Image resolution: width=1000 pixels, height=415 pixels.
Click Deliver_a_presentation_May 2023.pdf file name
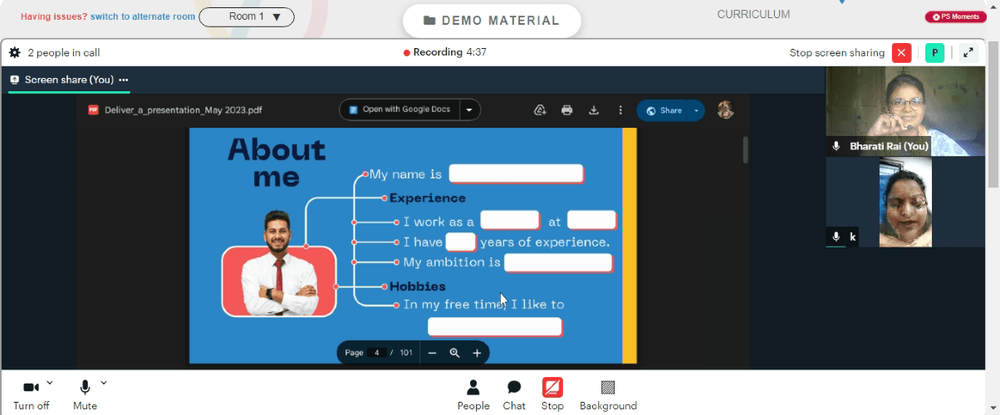point(184,110)
